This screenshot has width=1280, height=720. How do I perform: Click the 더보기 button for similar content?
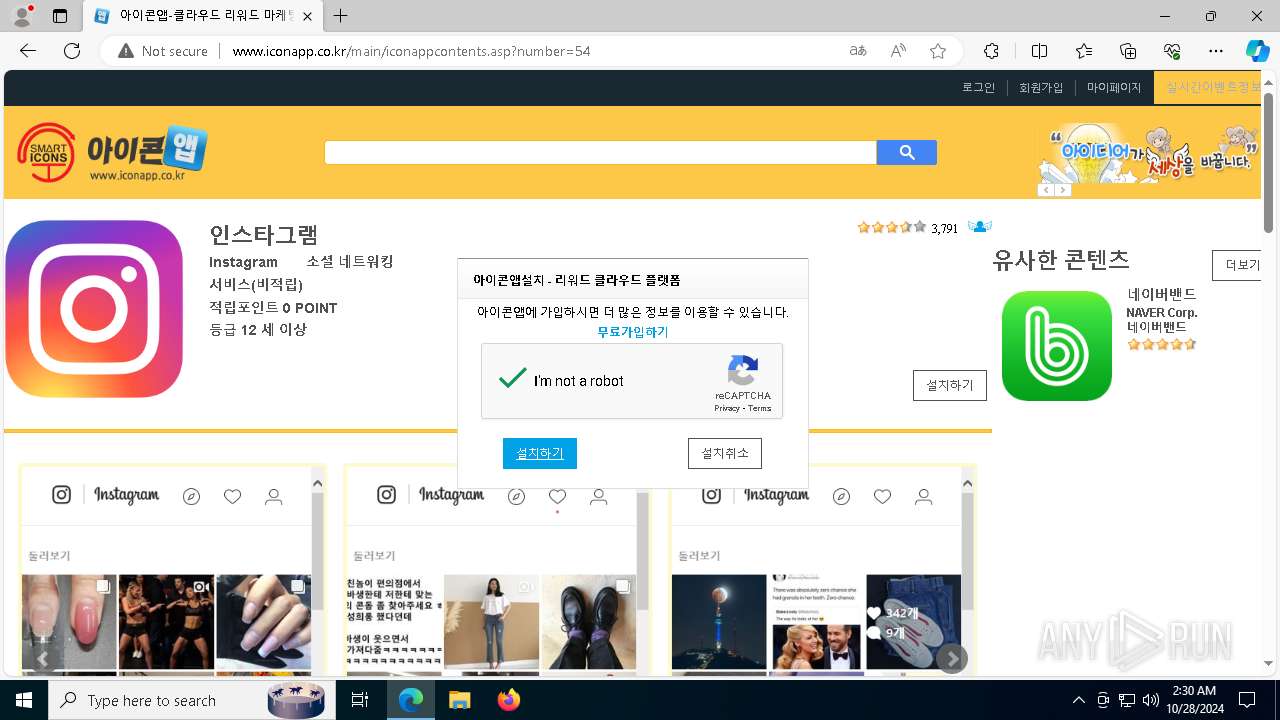point(1236,265)
